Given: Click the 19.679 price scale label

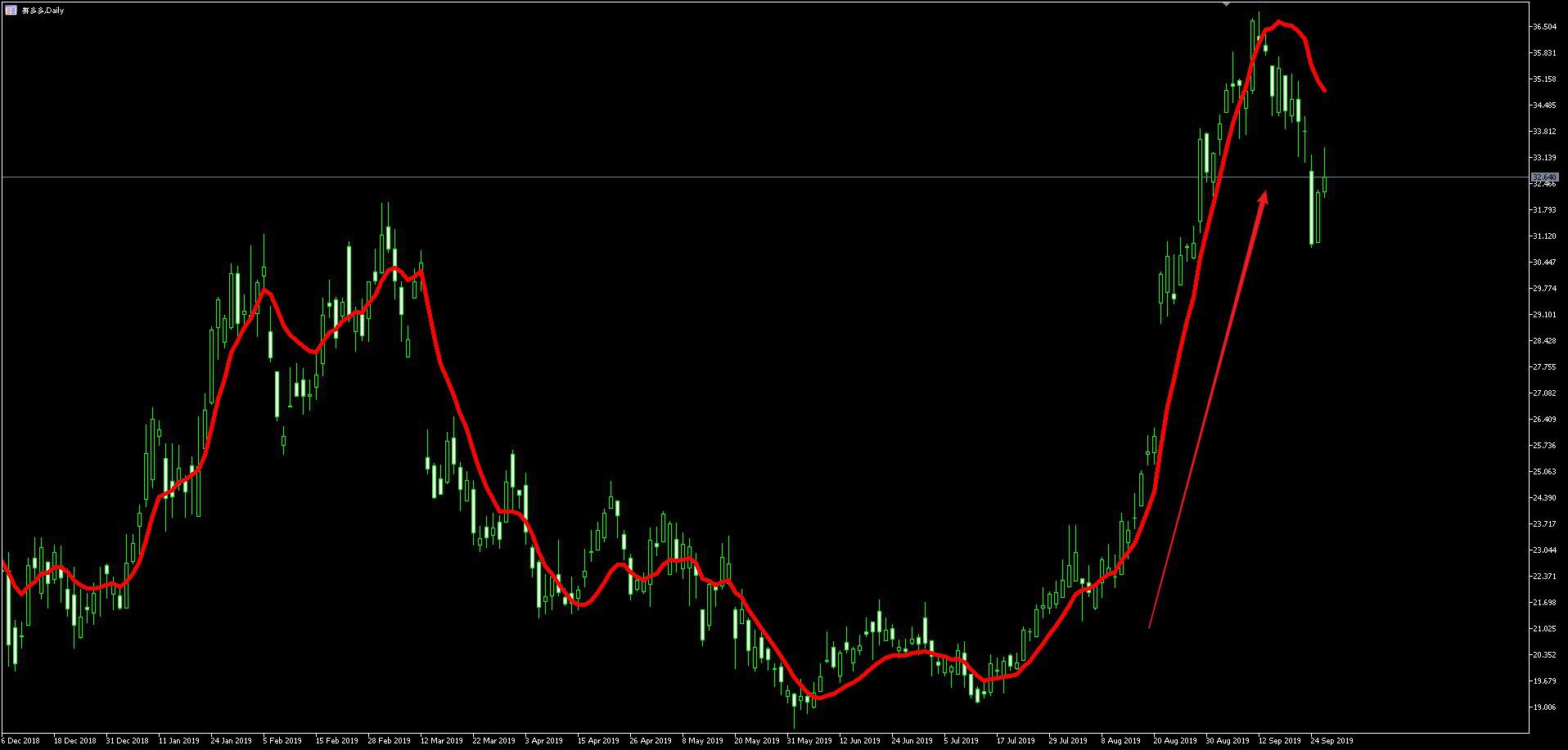Looking at the screenshot, I should tap(1544, 681).
